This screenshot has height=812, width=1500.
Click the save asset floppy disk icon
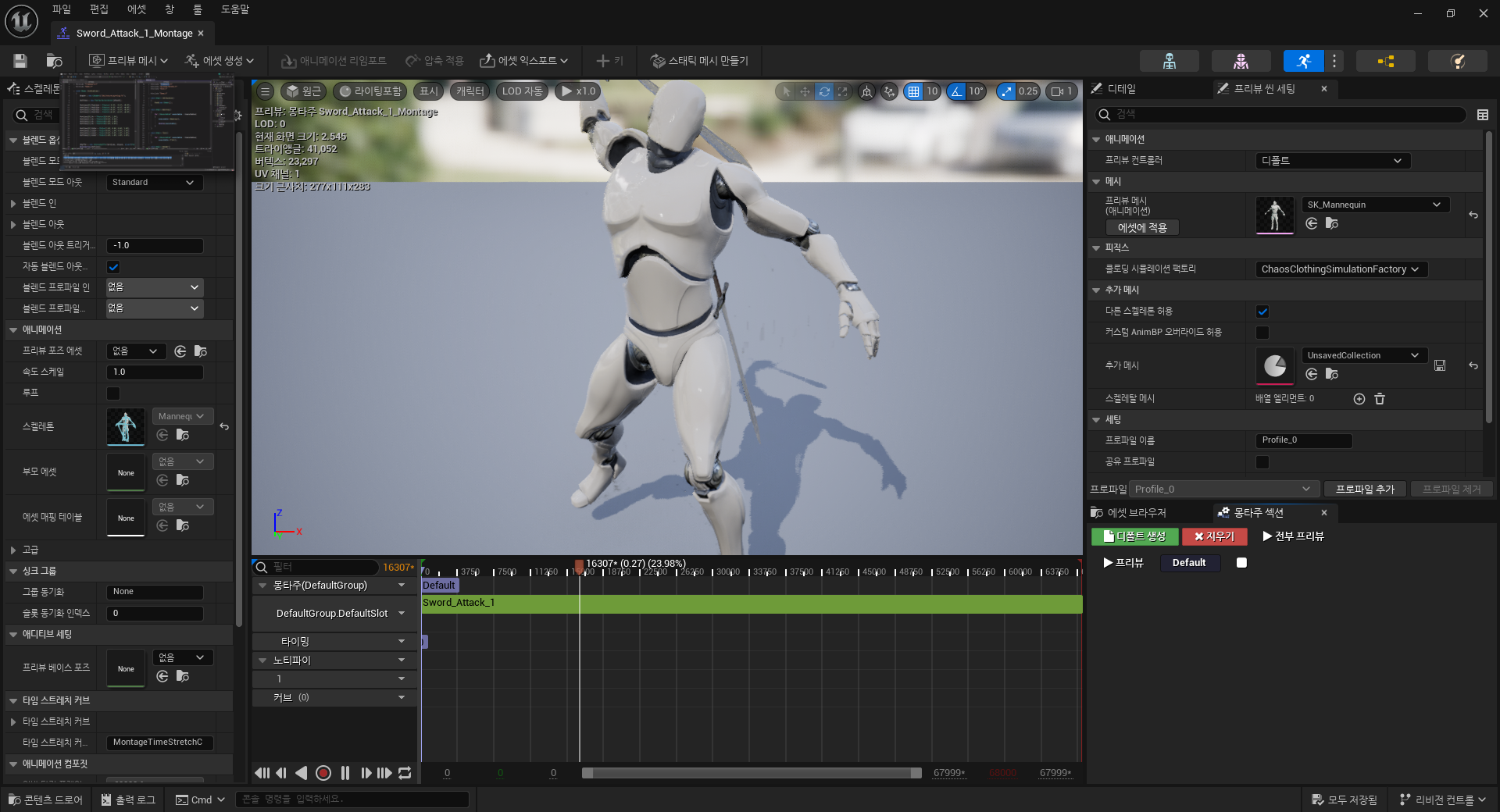click(x=20, y=61)
